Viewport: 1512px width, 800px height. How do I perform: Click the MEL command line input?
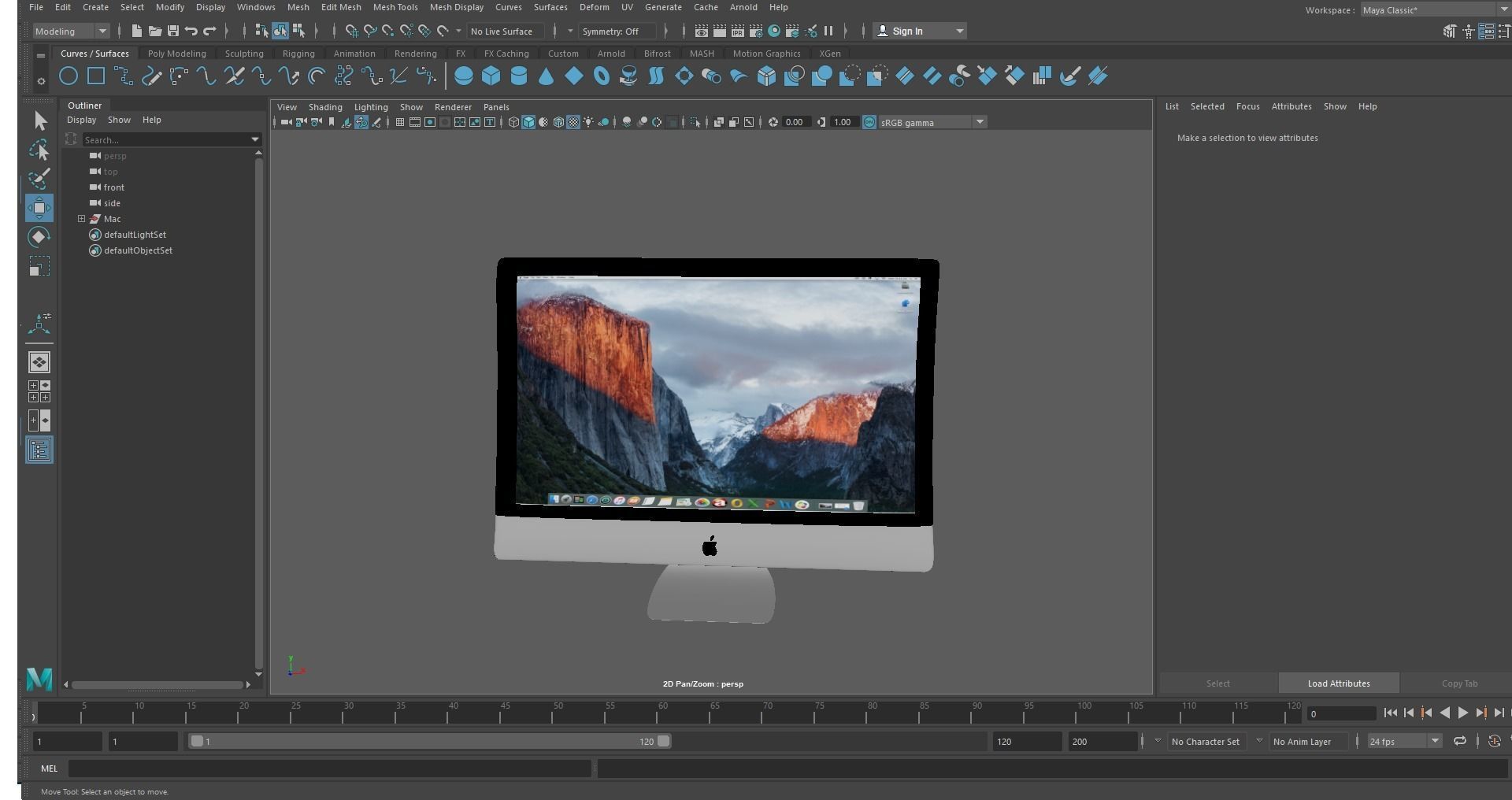click(329, 769)
